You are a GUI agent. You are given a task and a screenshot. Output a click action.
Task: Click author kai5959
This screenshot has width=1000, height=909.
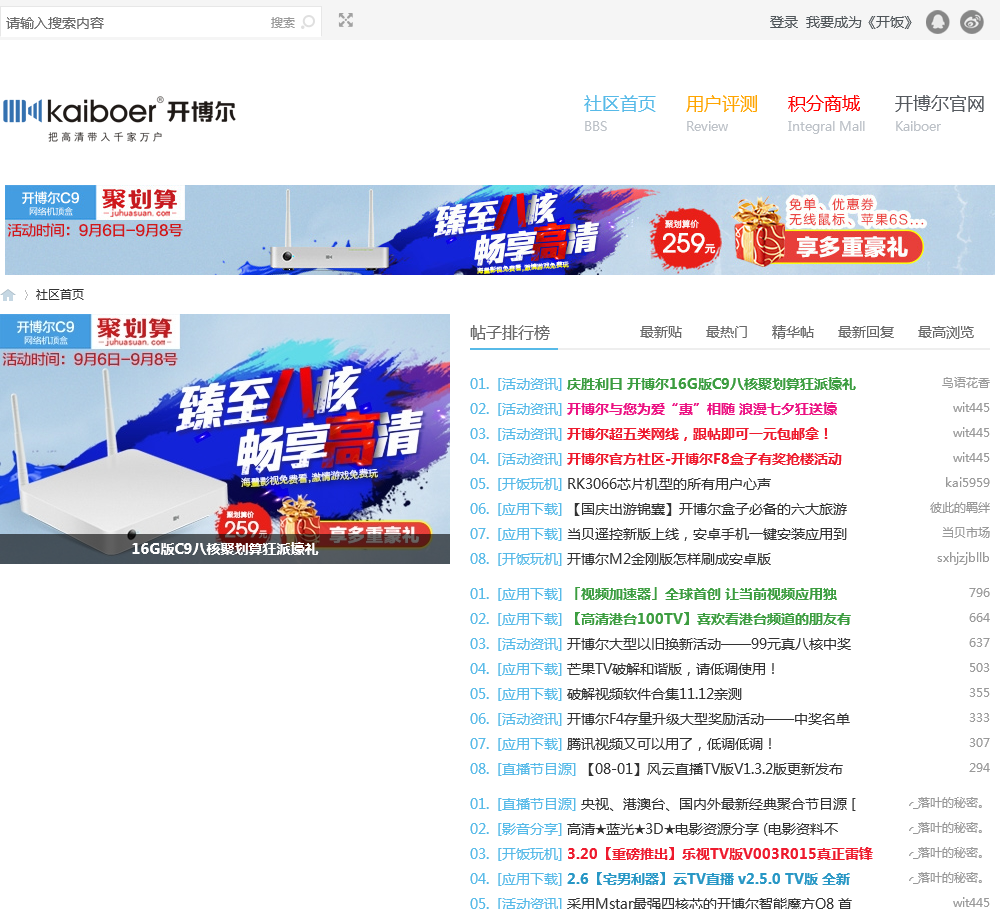(967, 482)
